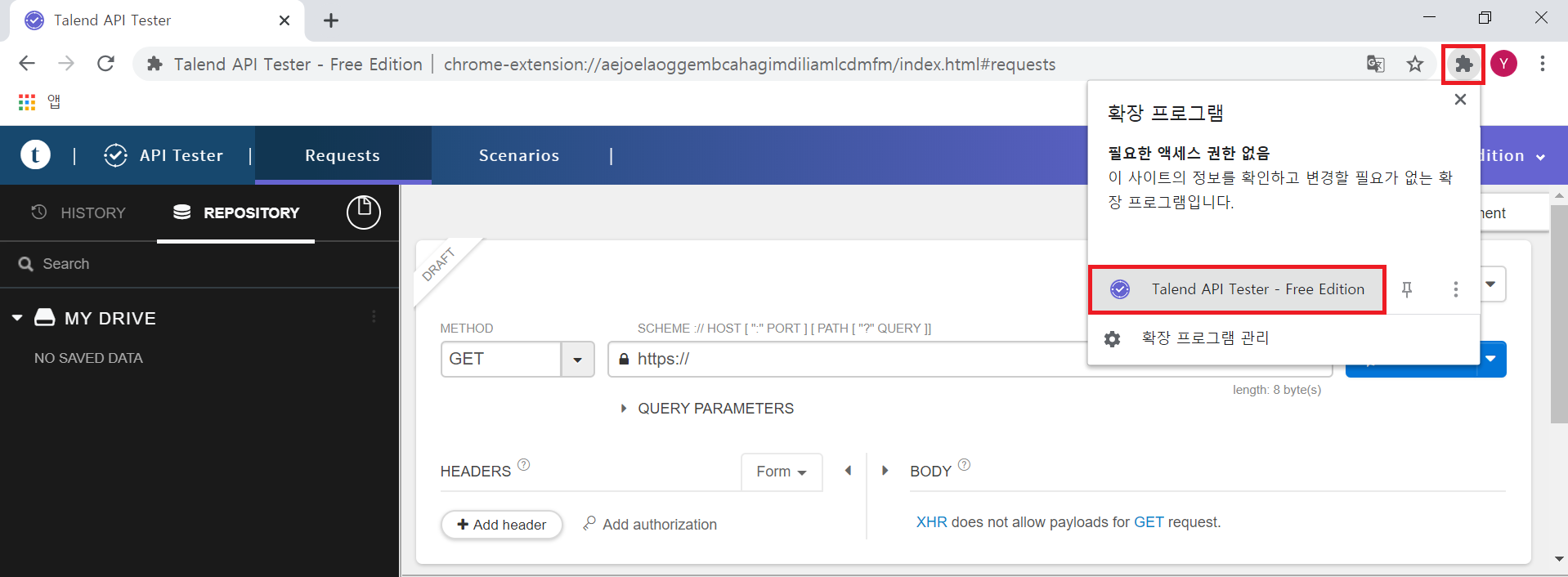Select Talend API Tester - Free Edition extension
Screen dimensions: 1568x577
[1237, 289]
